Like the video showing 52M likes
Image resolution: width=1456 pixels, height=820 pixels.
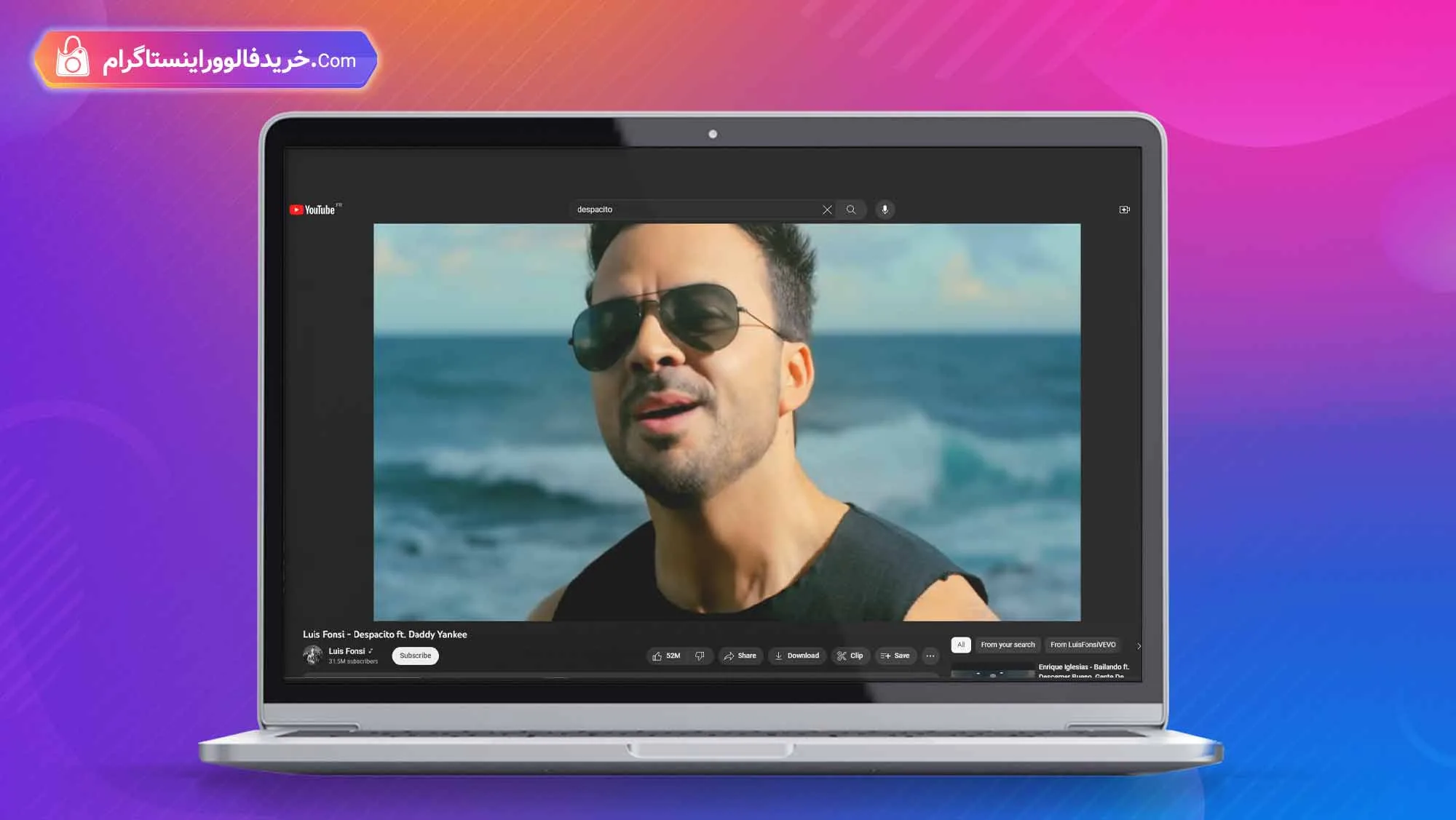point(666,656)
